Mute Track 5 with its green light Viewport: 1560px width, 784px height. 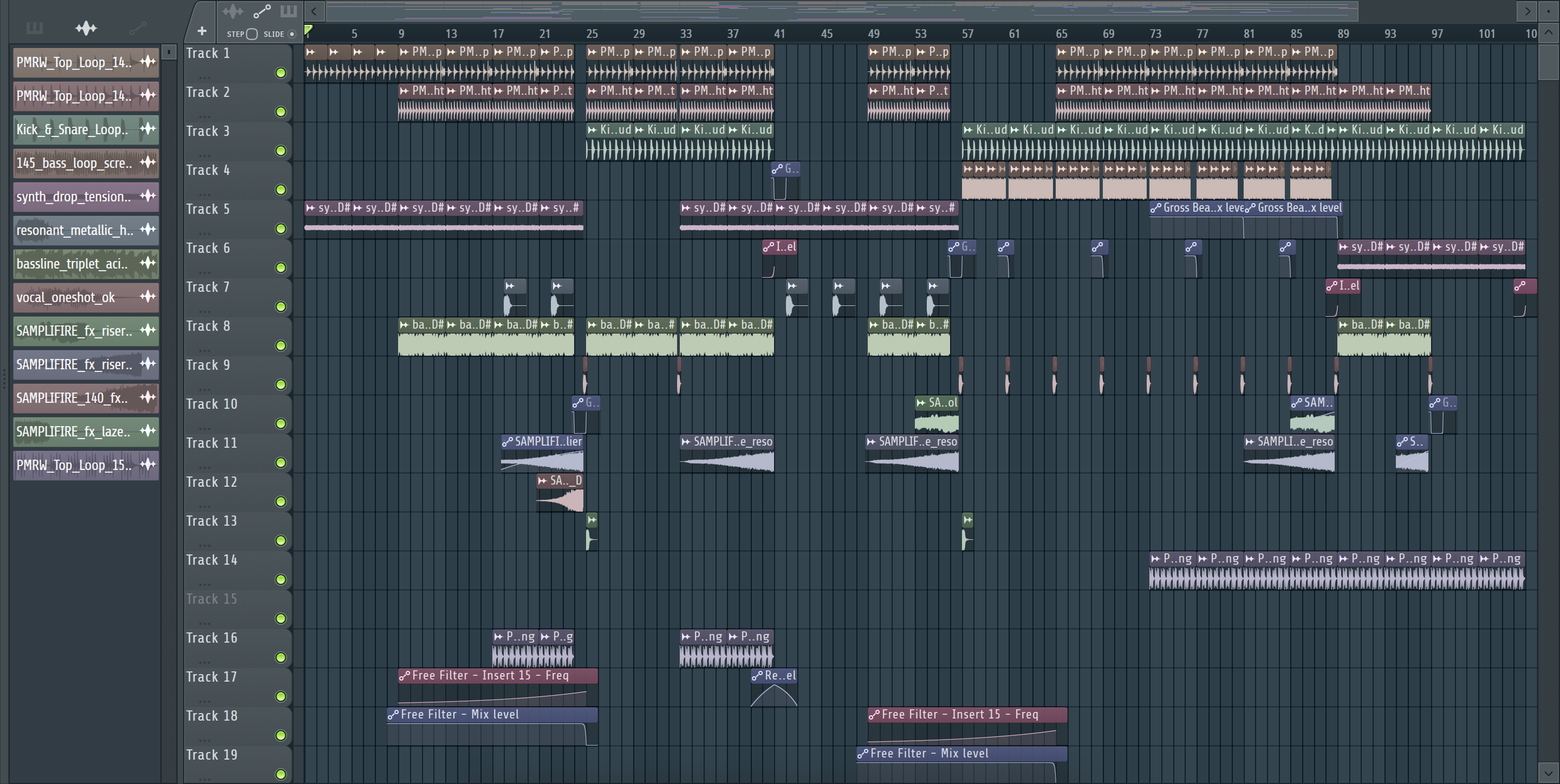click(x=281, y=229)
